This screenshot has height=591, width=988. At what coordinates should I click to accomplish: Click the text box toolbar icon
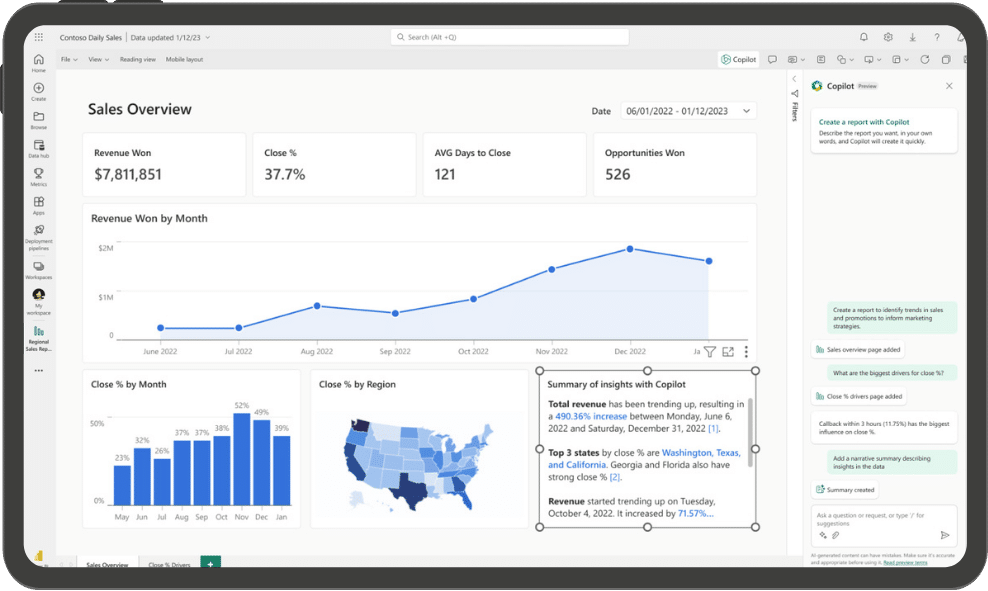(820, 59)
